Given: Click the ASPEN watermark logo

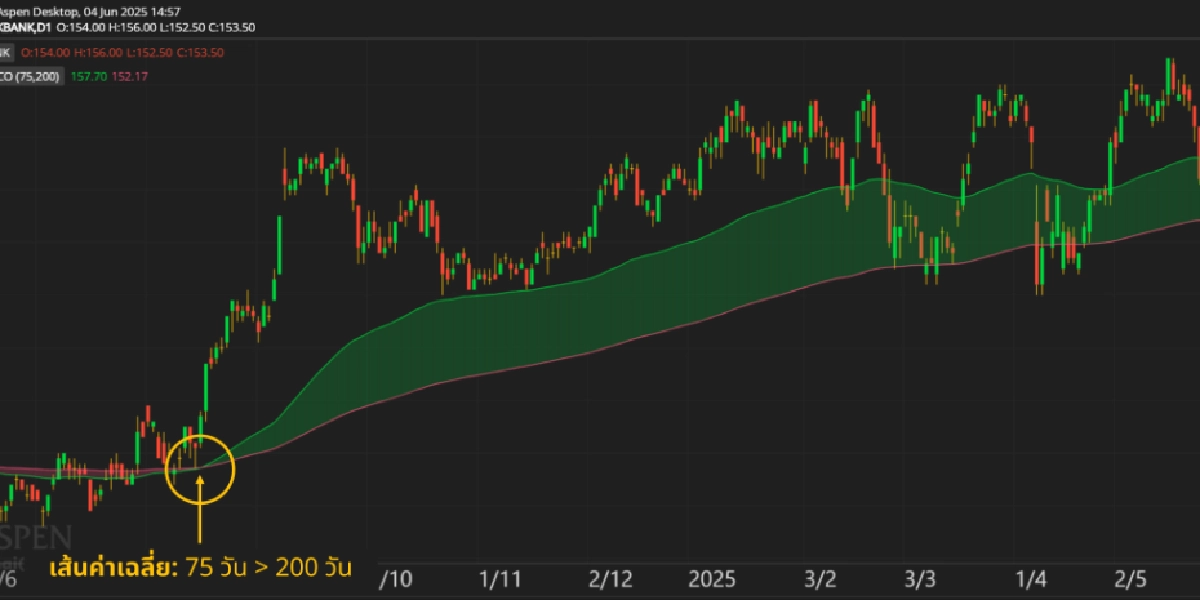Looking at the screenshot, I should 35,535.
